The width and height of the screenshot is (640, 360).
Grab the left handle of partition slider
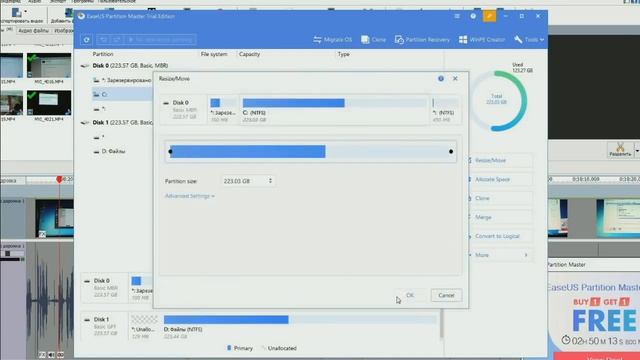pyautogui.click(x=170, y=151)
